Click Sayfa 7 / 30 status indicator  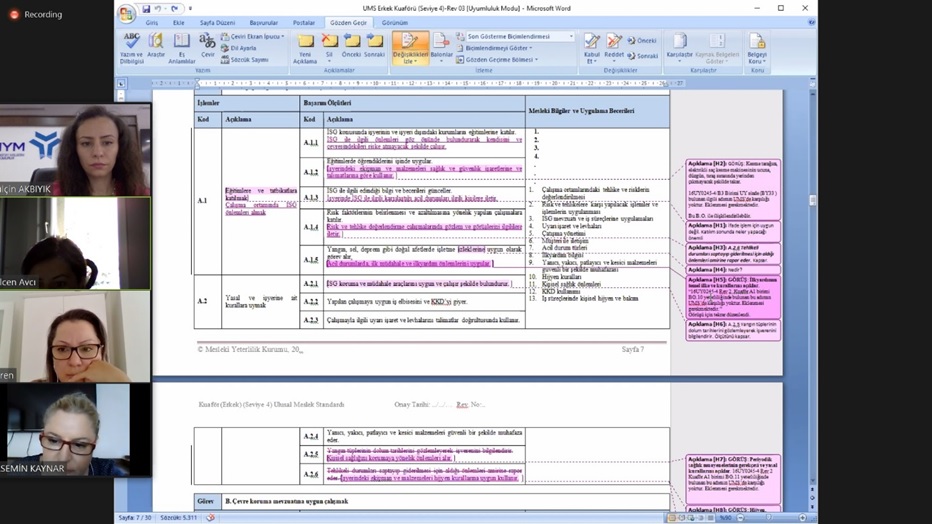tap(134, 517)
